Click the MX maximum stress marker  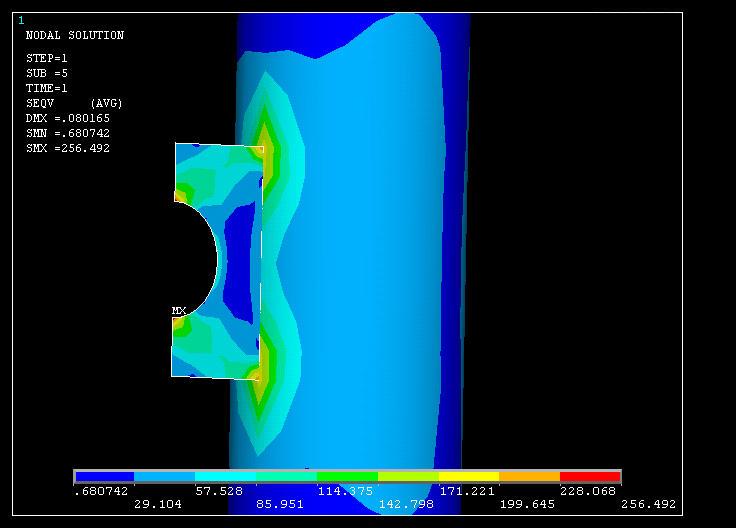point(179,311)
